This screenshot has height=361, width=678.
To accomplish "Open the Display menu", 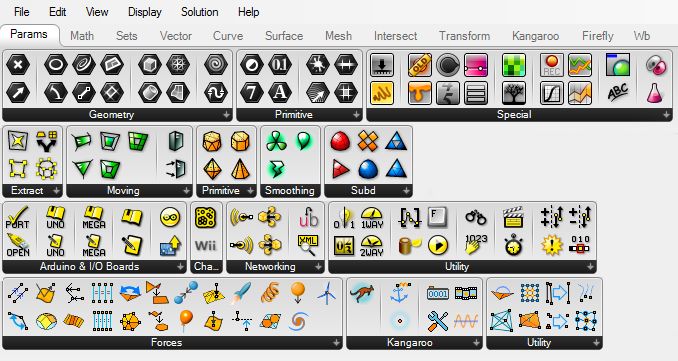I will 144,12.
